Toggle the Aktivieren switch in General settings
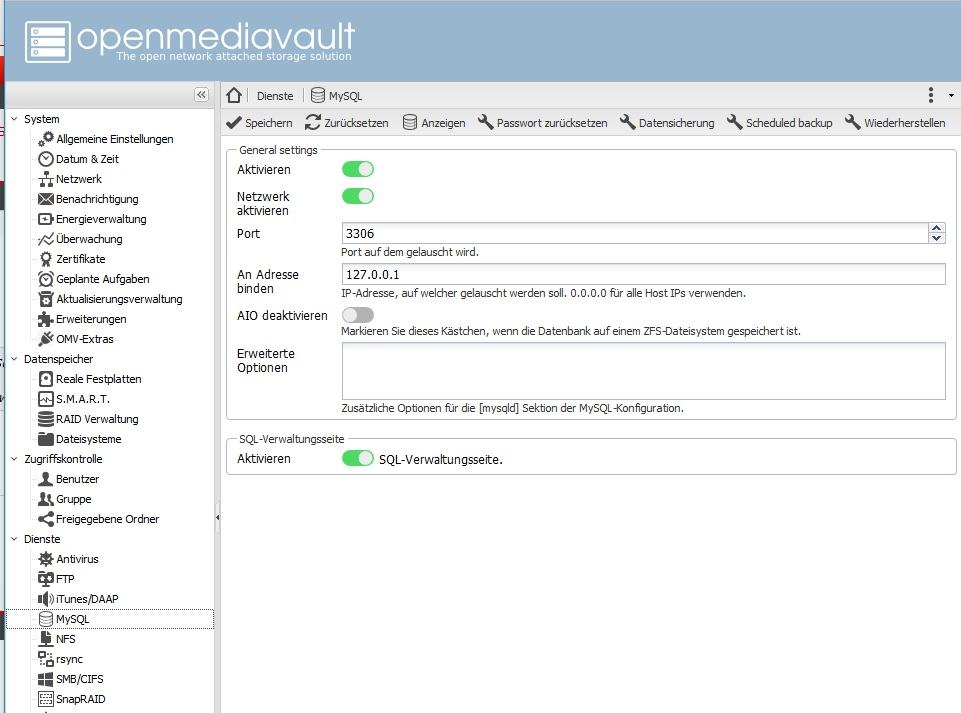Screen dimensions: 961x713 tap(358, 170)
